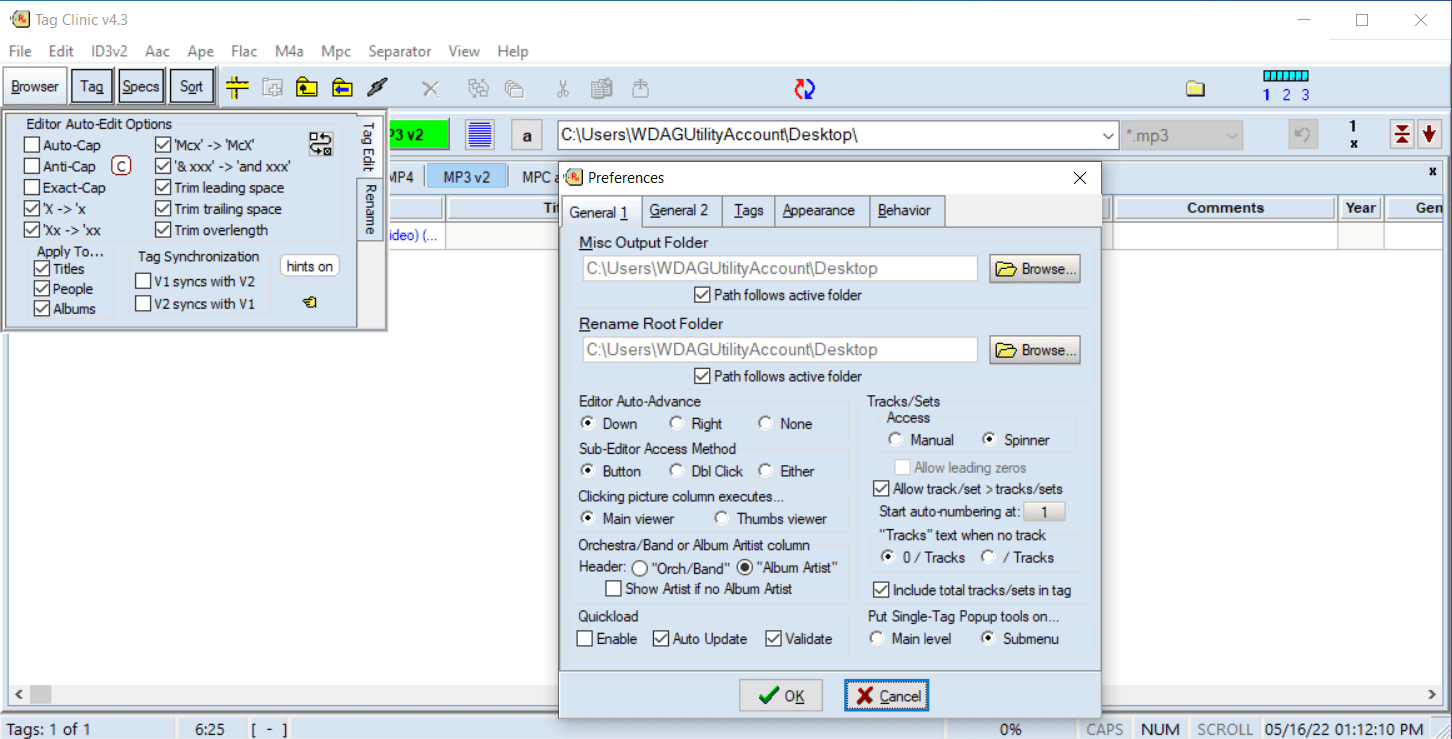Click the Start auto-numbering value field
This screenshot has width=1452, height=739.
[1044, 512]
